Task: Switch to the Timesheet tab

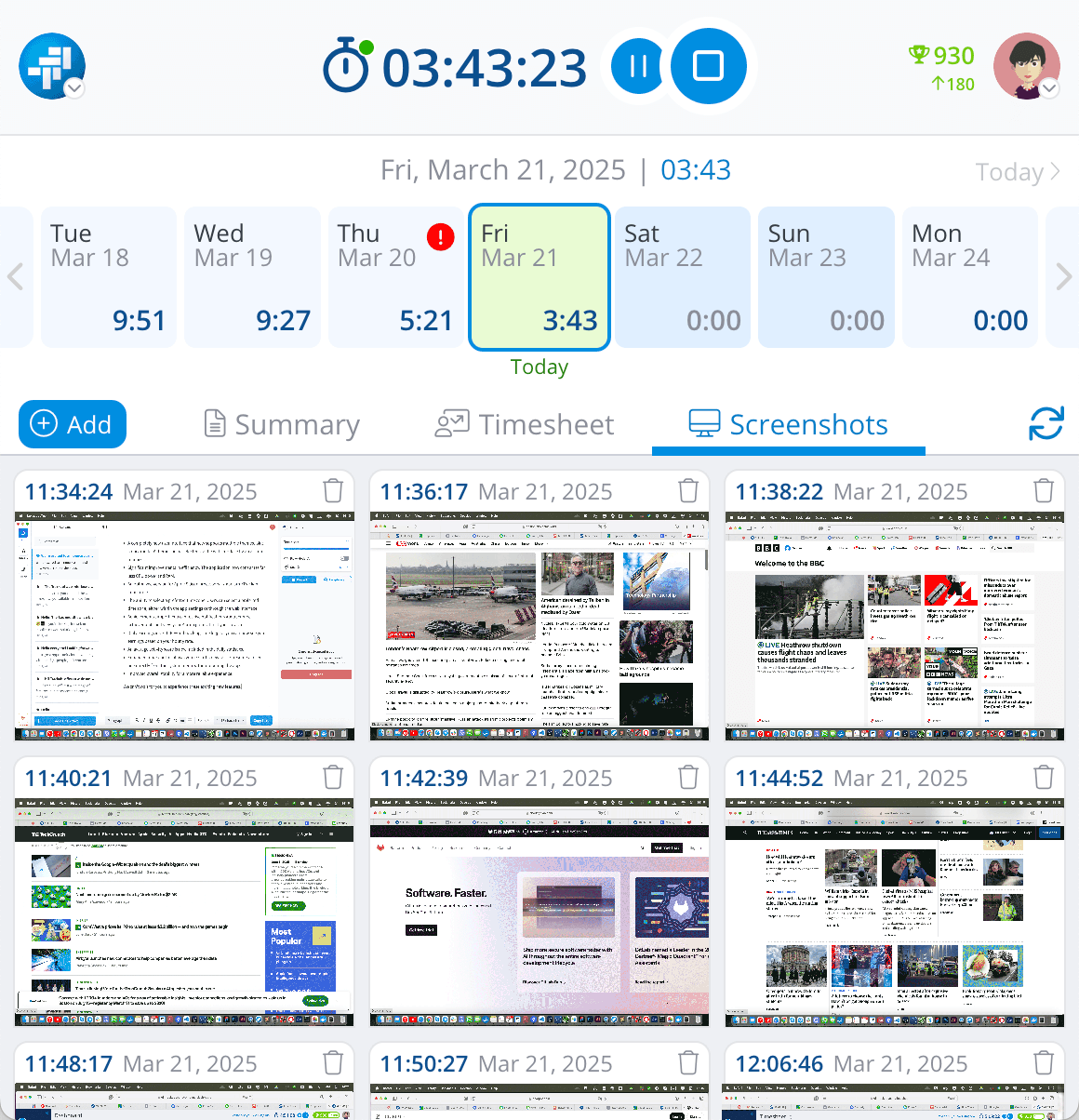Action: (524, 423)
